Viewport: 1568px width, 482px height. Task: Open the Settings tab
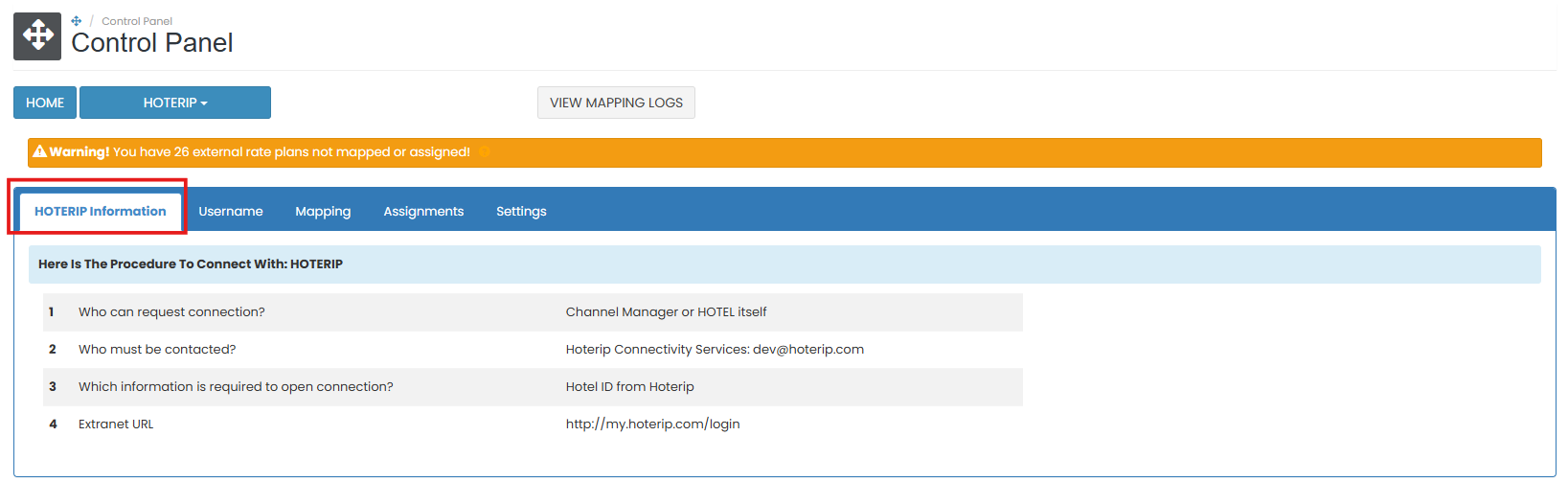(521, 211)
